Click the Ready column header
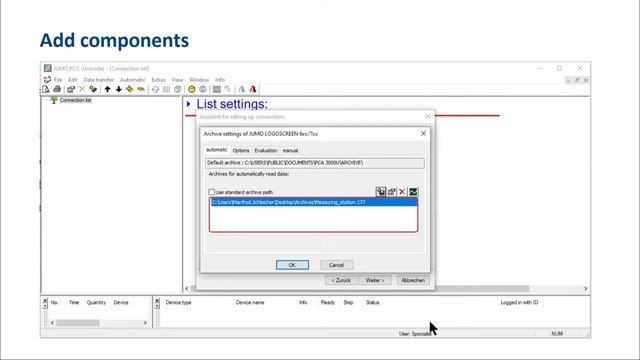This screenshot has height=360, width=640. pyautogui.click(x=327, y=302)
